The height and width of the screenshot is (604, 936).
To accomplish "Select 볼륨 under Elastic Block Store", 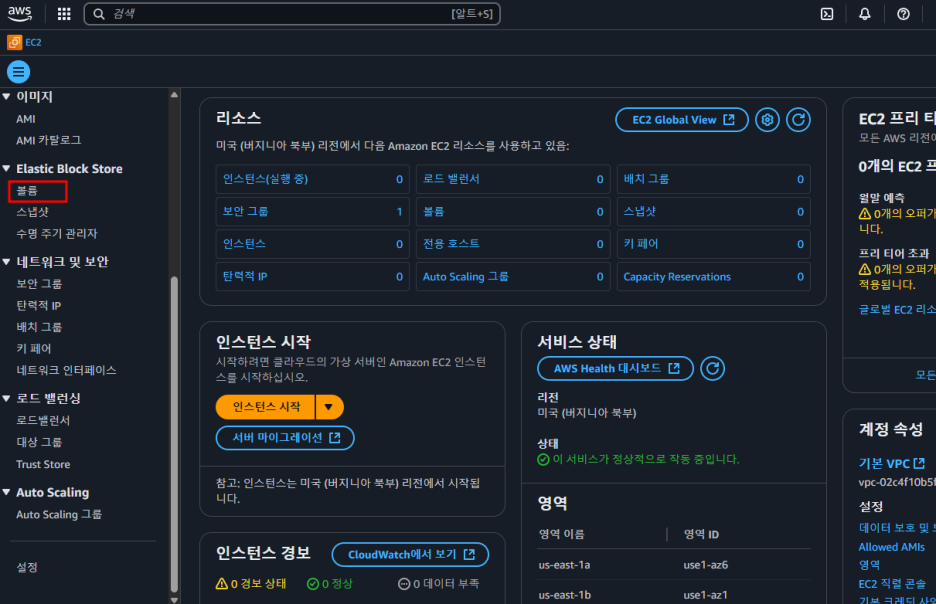I will [27, 190].
